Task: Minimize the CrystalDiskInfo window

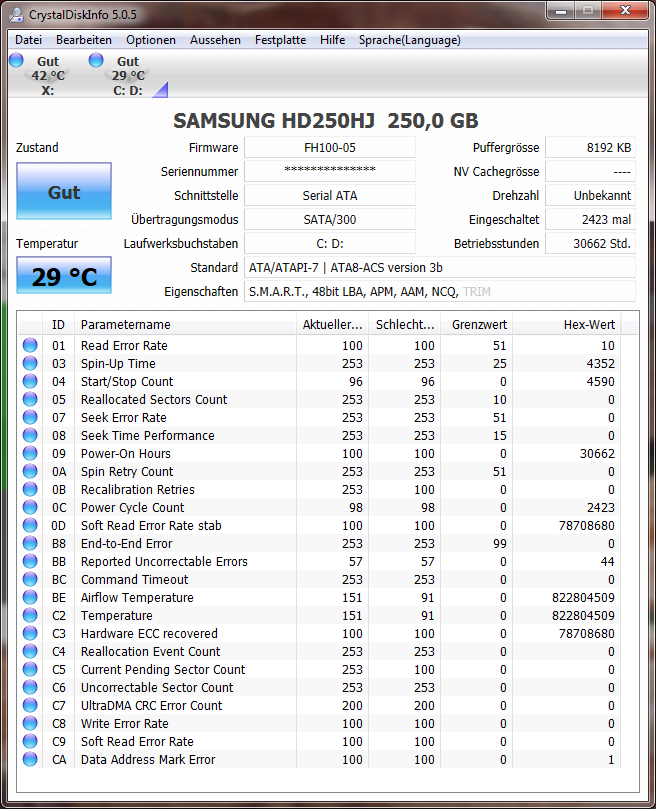Action: [x=561, y=10]
